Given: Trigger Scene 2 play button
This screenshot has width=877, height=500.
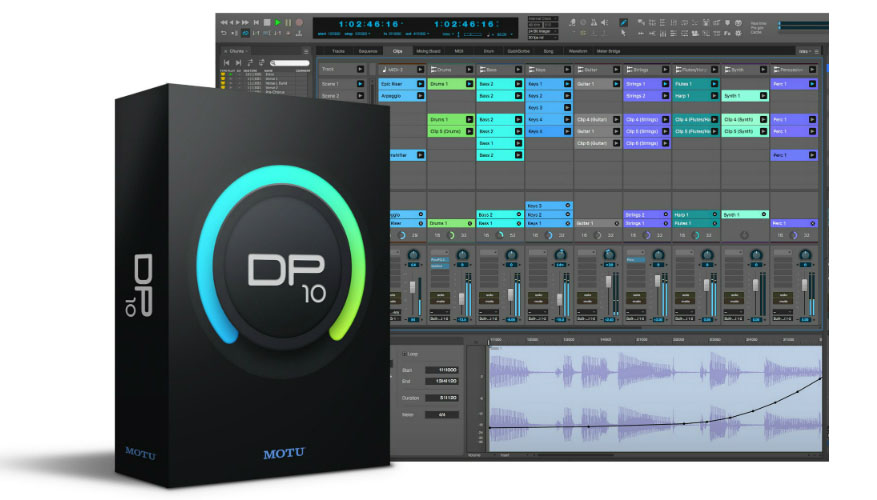Looking at the screenshot, I should click(360, 96).
